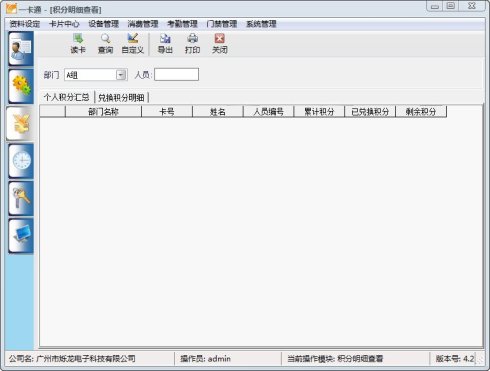Switch to the 个人积分汇总 tab

[67, 97]
